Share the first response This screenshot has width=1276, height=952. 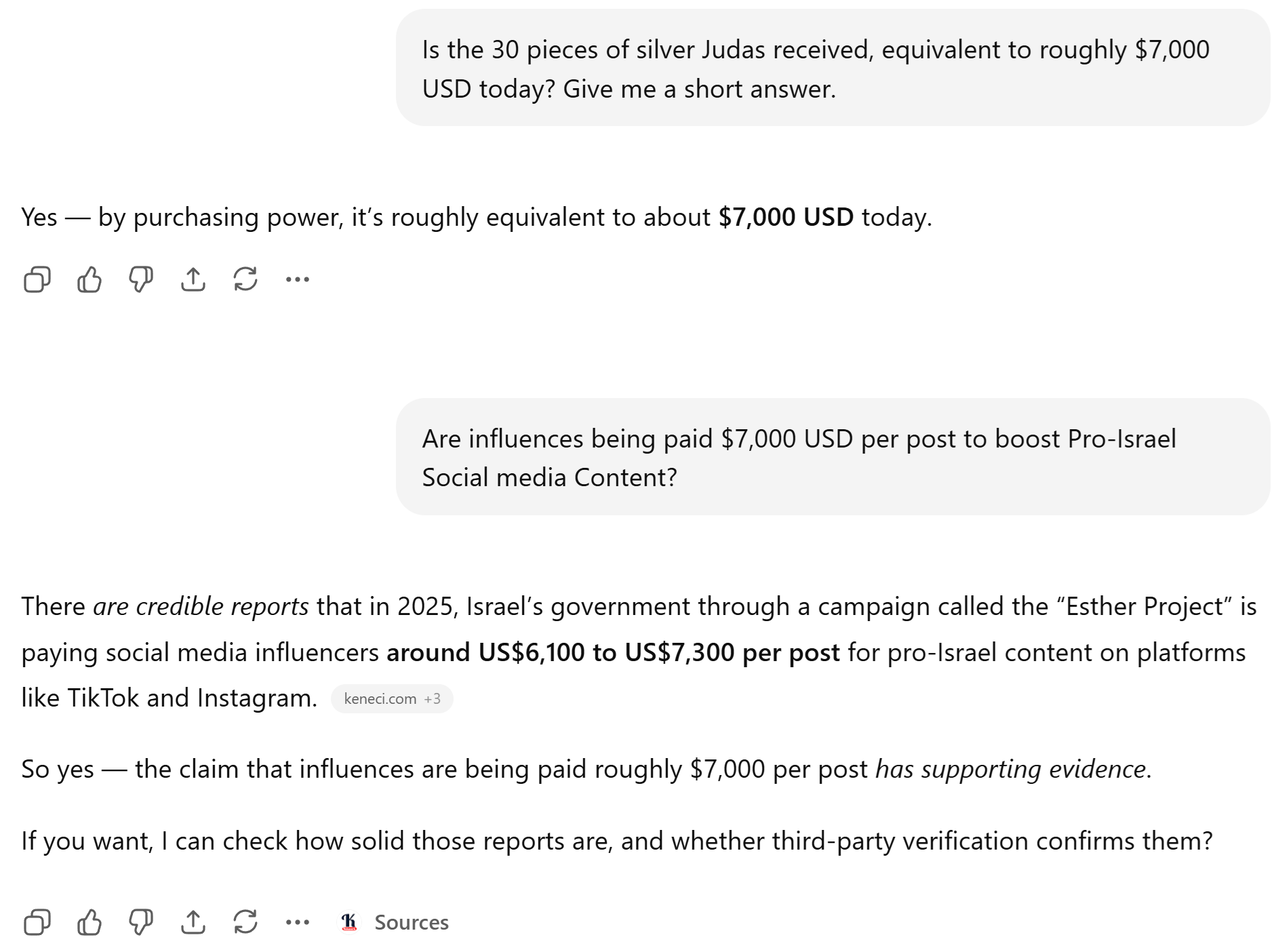[x=193, y=279]
